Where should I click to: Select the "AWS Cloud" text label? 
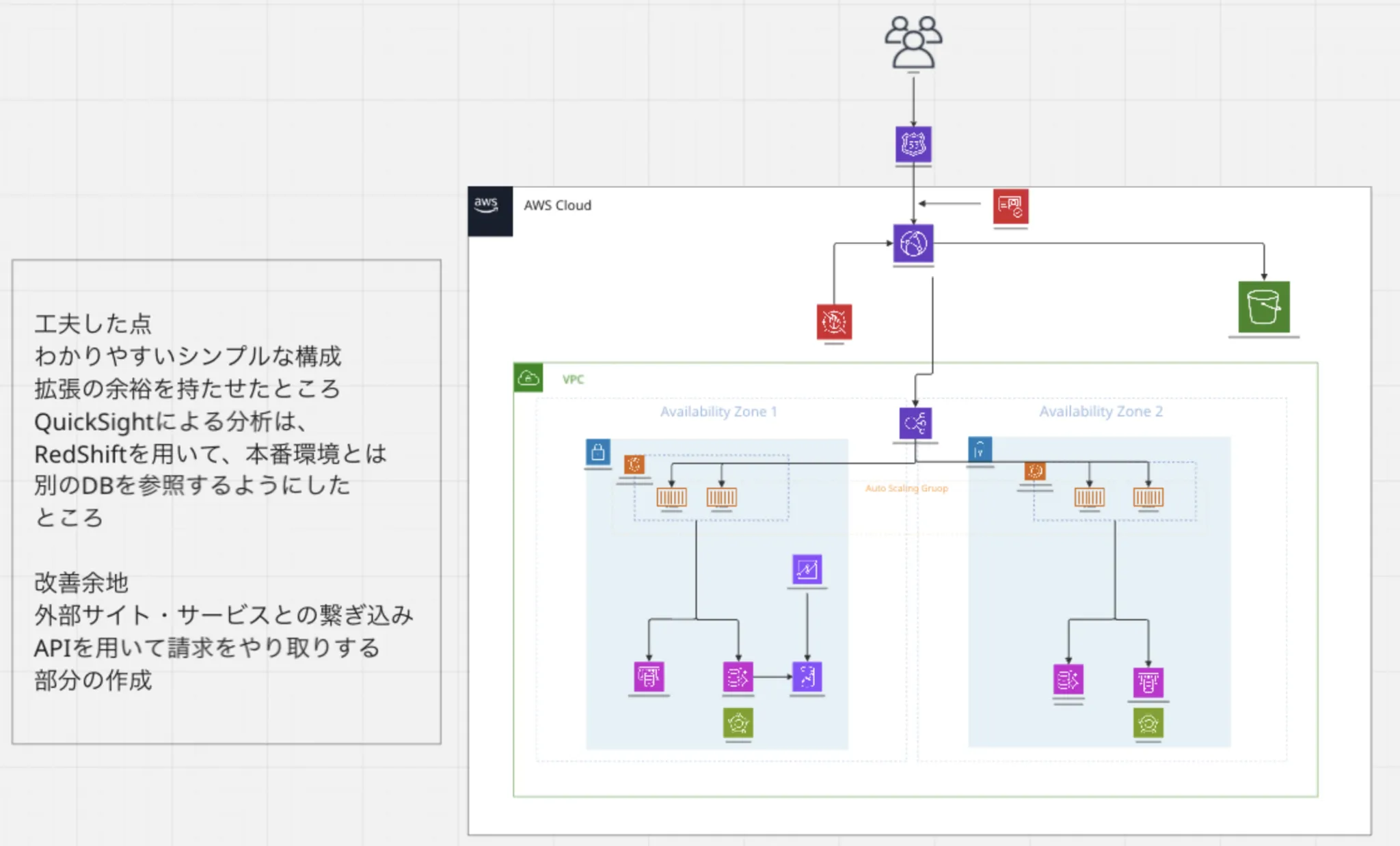point(557,206)
